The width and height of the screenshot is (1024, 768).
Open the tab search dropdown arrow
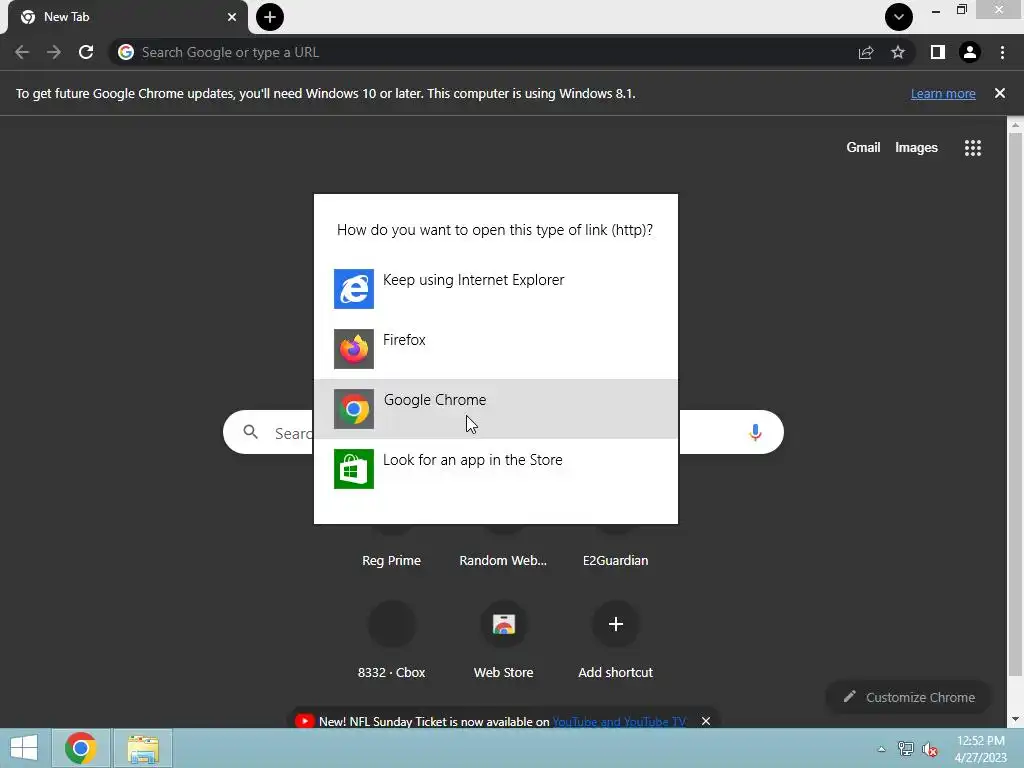click(899, 17)
